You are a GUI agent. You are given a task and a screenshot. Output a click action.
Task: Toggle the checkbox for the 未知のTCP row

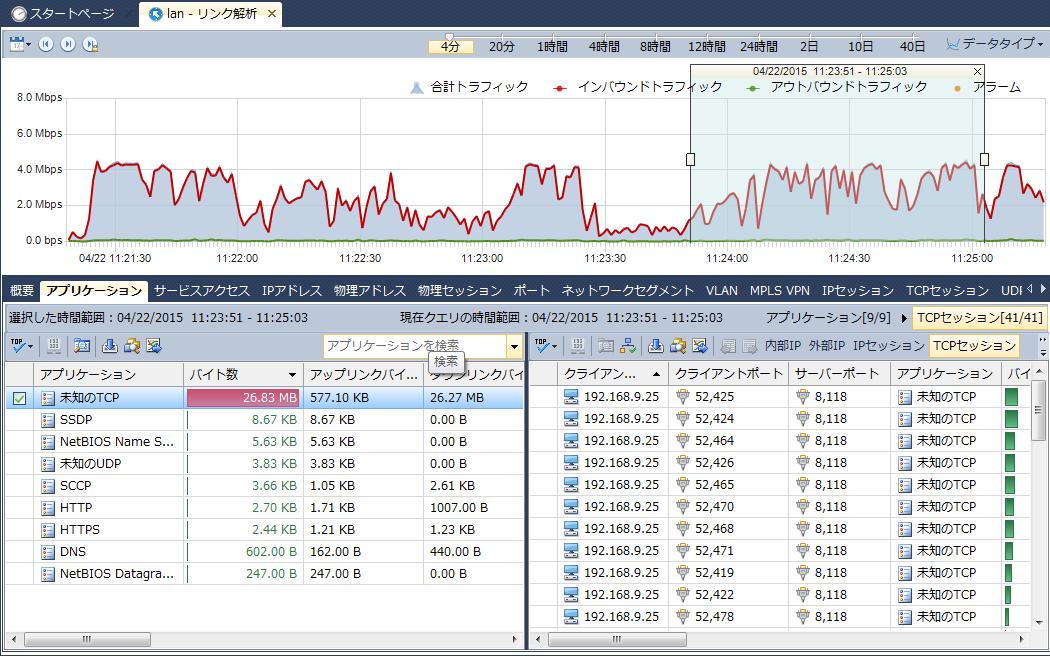[x=19, y=398]
